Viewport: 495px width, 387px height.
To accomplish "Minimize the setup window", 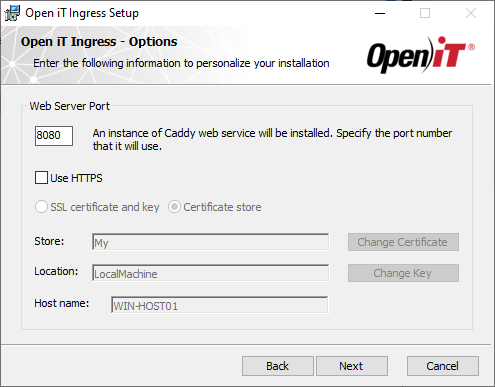I will tap(380, 13).
